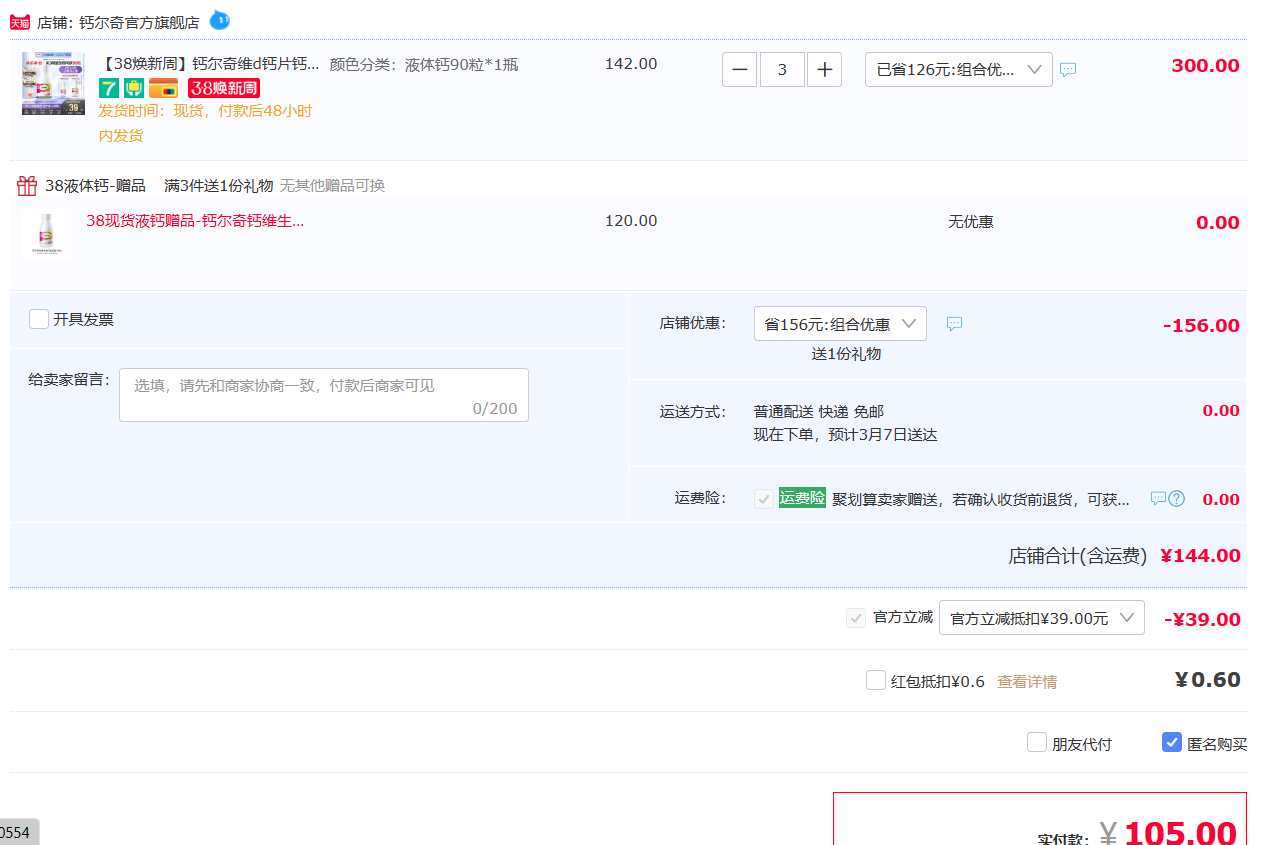1261x845 pixels.
Task: Click the main product thumbnail image
Action: tap(53, 84)
